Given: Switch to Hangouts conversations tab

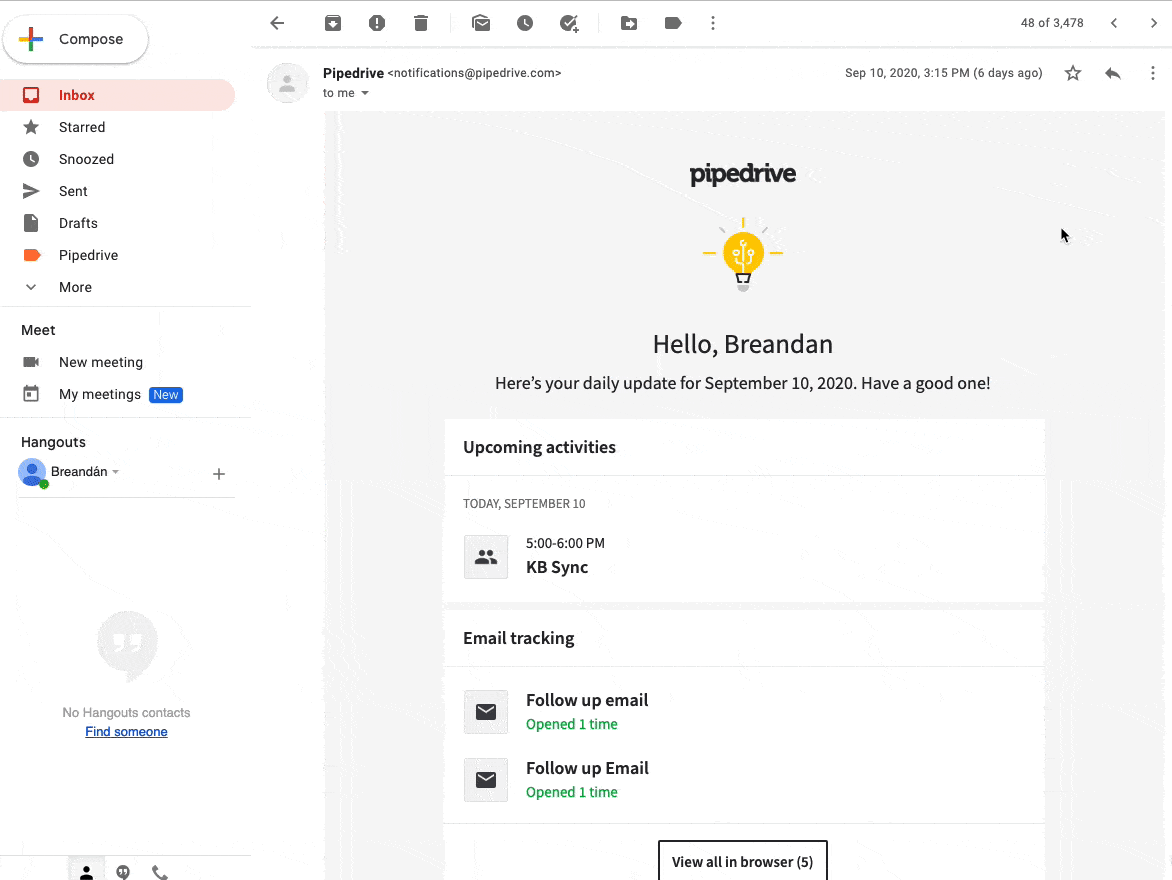Looking at the screenshot, I should [123, 871].
